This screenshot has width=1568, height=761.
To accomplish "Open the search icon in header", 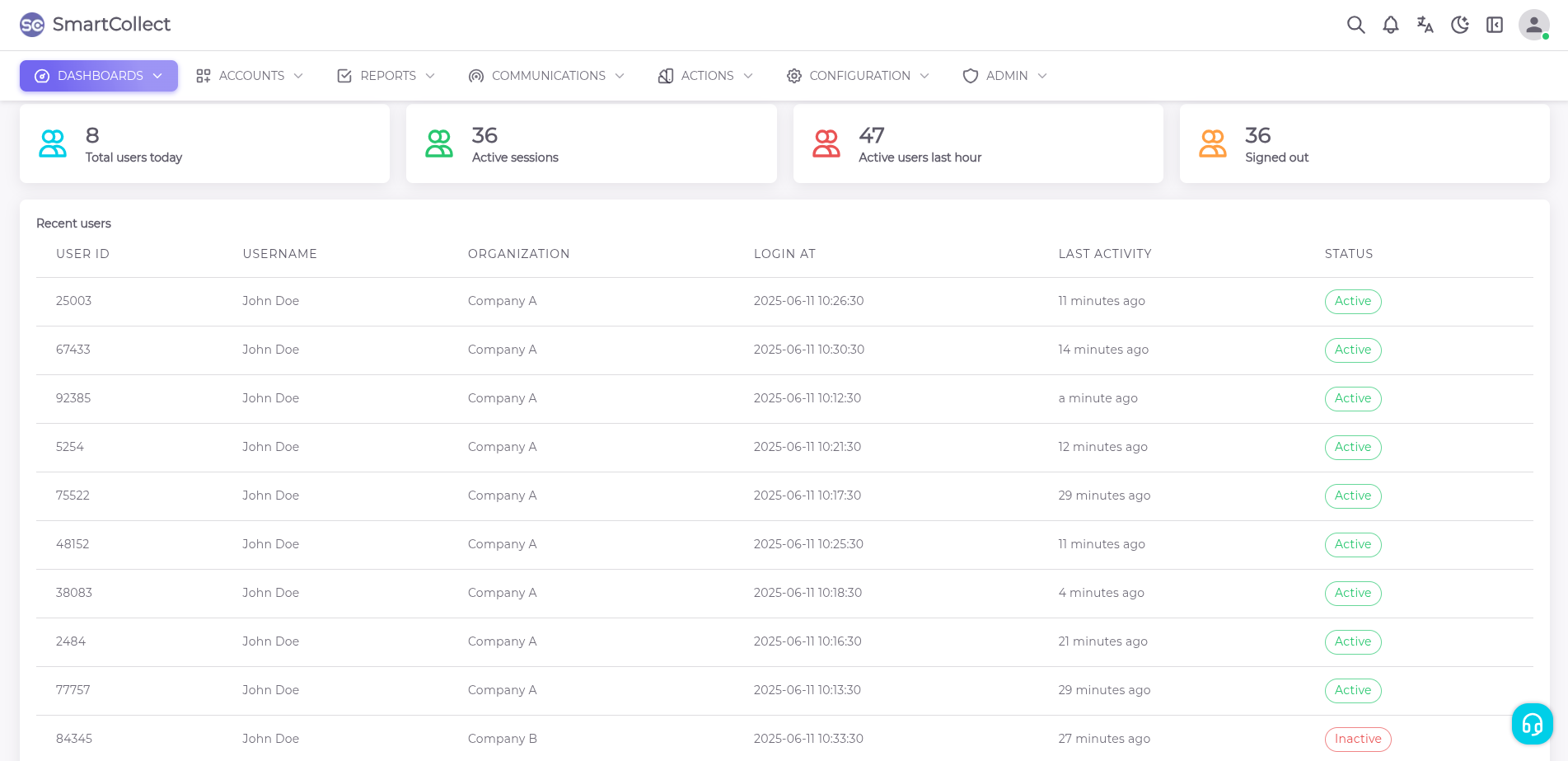I will click(x=1355, y=25).
